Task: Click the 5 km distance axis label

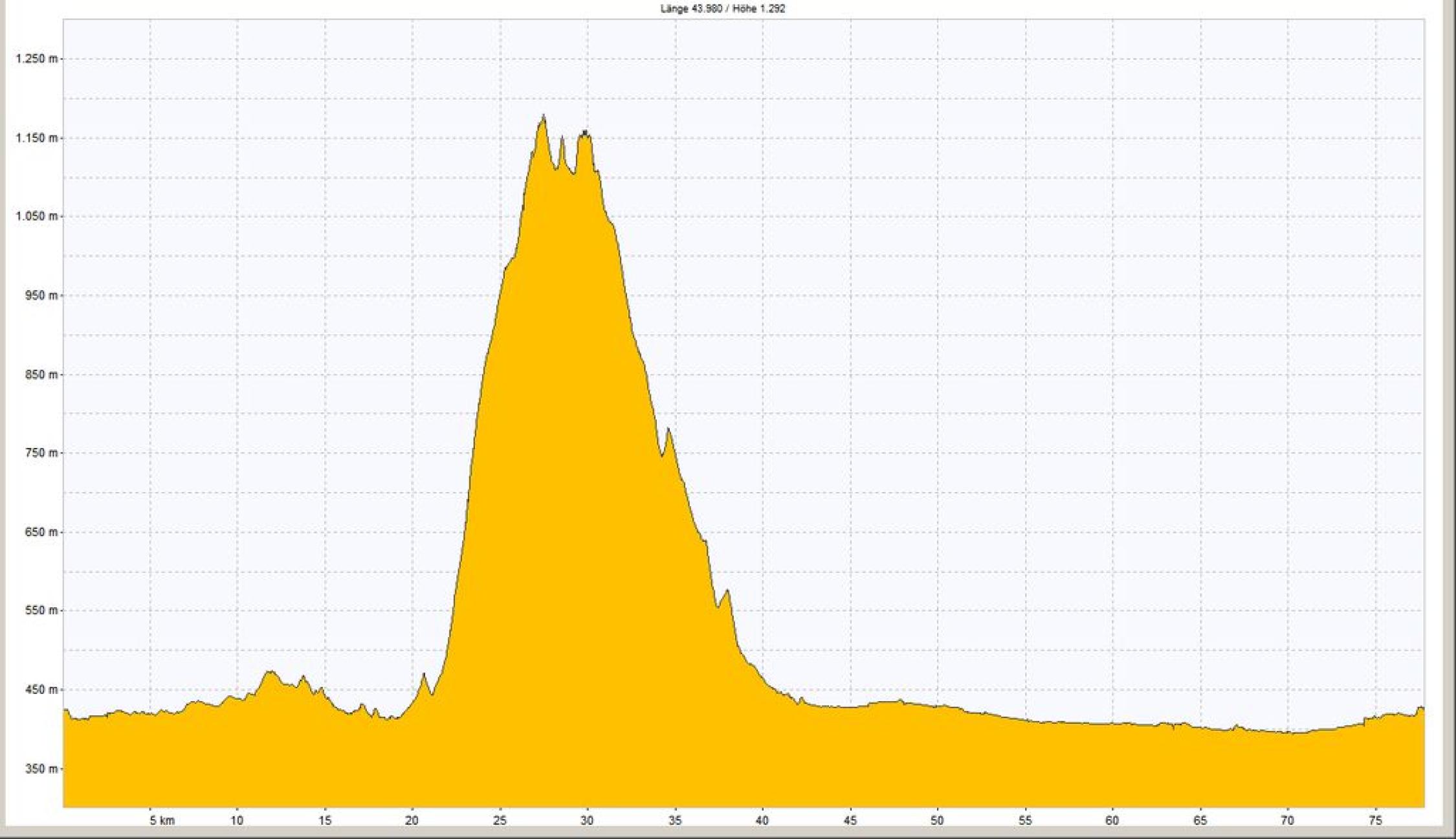Action: pyautogui.click(x=162, y=821)
